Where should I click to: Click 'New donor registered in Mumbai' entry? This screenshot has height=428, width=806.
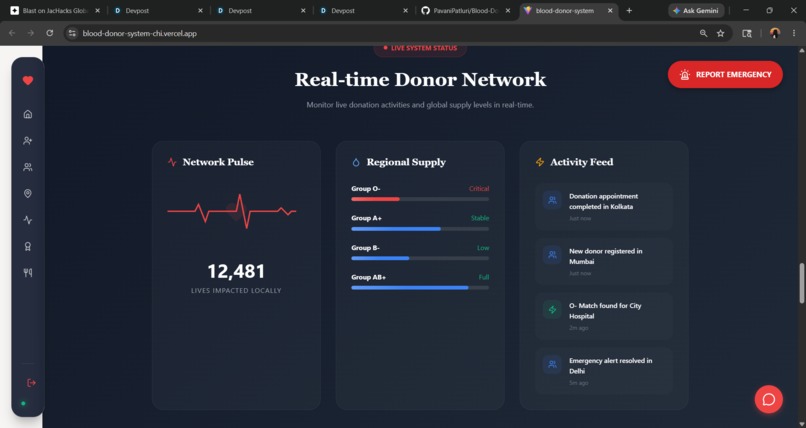603,262
